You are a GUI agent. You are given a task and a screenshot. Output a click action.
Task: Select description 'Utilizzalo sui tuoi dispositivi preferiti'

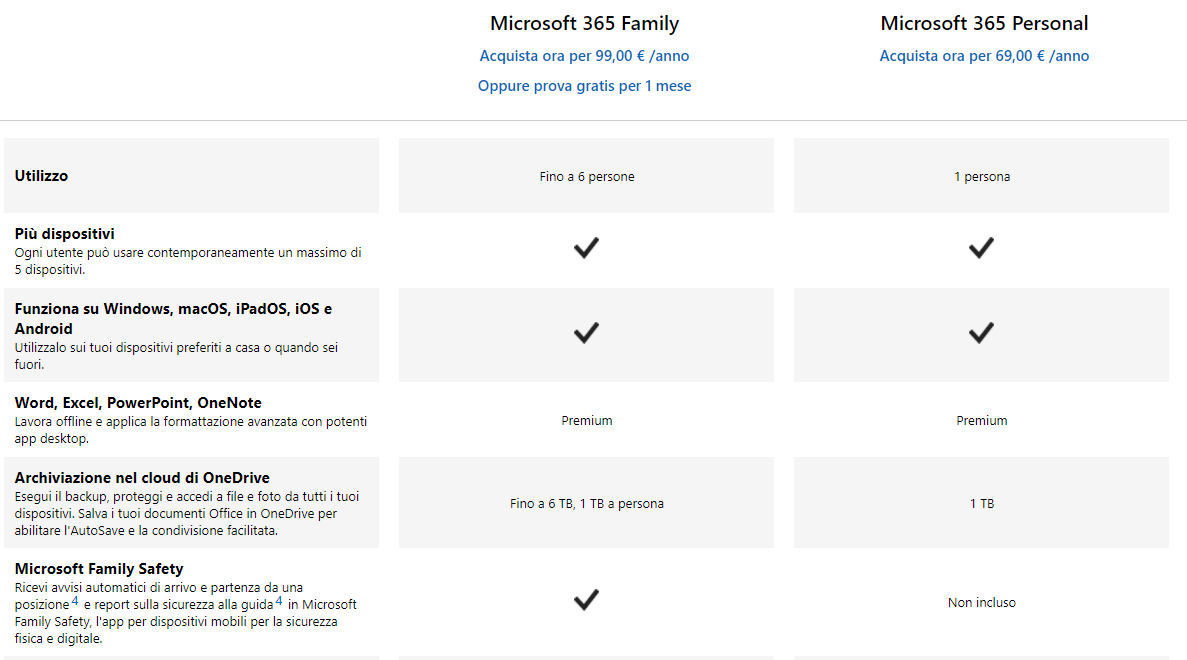(176, 356)
